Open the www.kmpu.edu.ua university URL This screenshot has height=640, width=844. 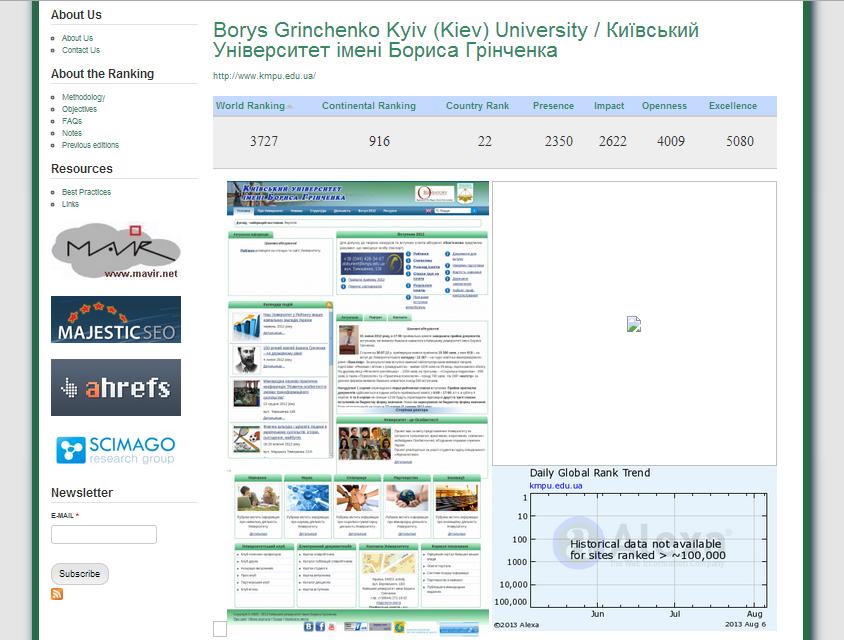pyautogui.click(x=265, y=76)
